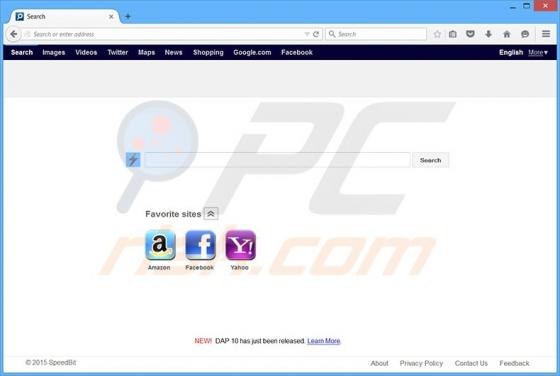Bookmark this page with the star icon
The width and height of the screenshot is (560, 376).
point(437,34)
